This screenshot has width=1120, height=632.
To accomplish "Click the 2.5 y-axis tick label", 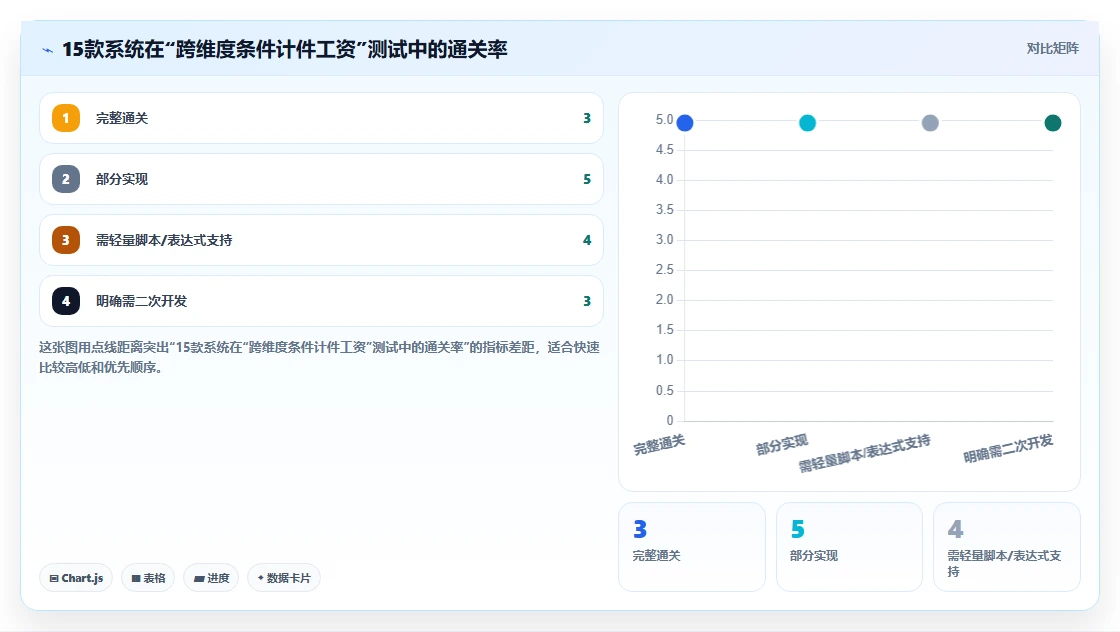I will click(664, 269).
